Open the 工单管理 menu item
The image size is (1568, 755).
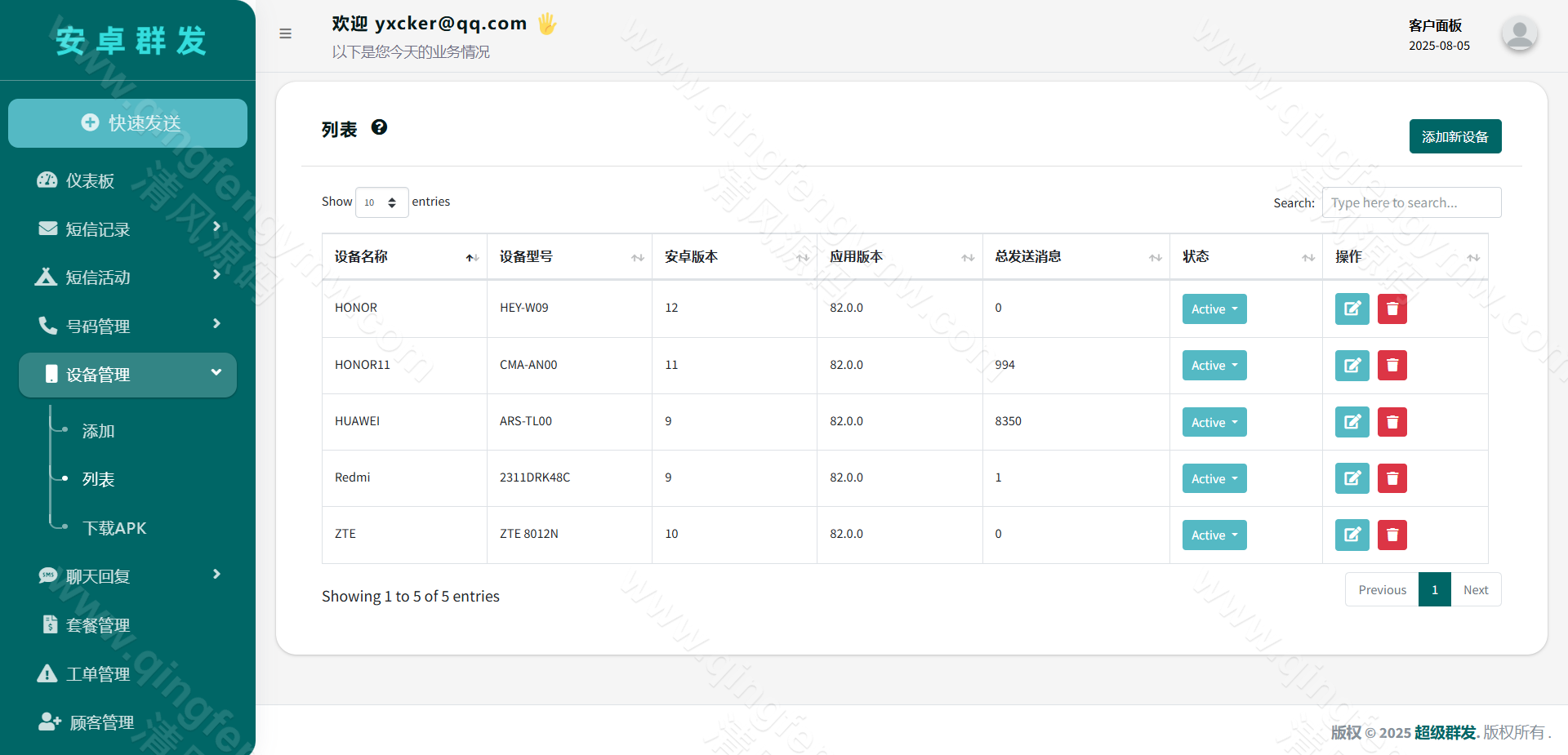coord(127,673)
